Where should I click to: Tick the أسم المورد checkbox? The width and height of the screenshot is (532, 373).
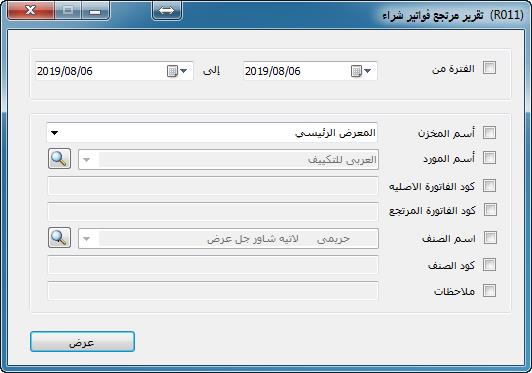click(489, 158)
